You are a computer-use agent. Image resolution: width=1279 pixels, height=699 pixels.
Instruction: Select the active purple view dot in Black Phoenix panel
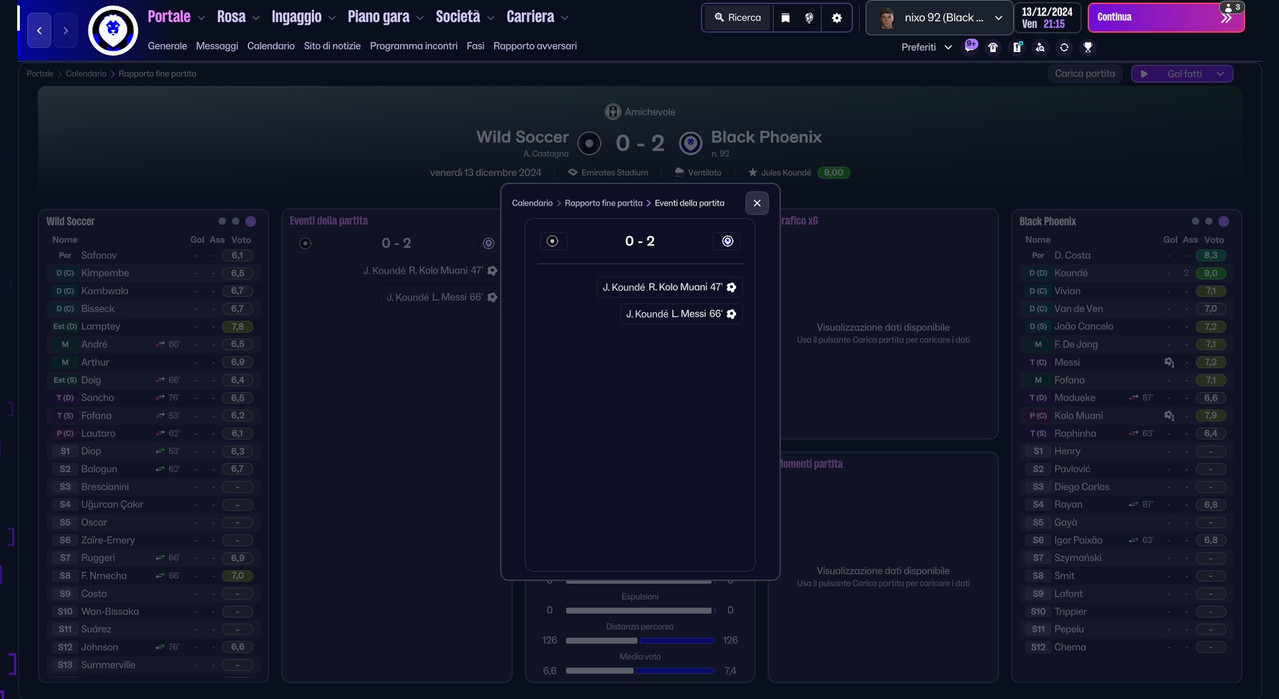click(x=1223, y=221)
